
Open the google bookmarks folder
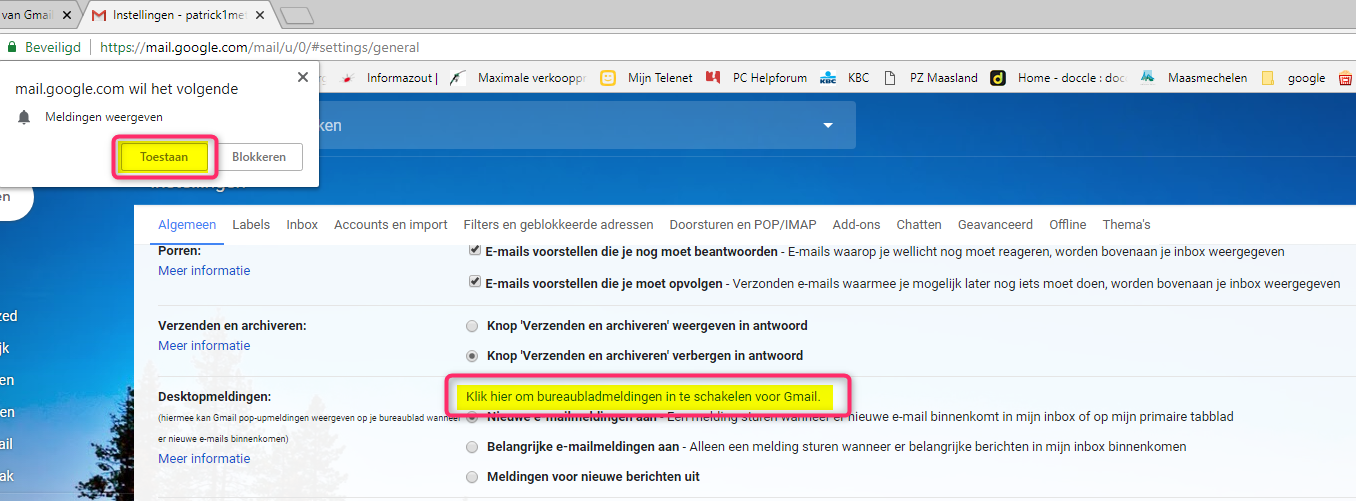[x=1294, y=77]
